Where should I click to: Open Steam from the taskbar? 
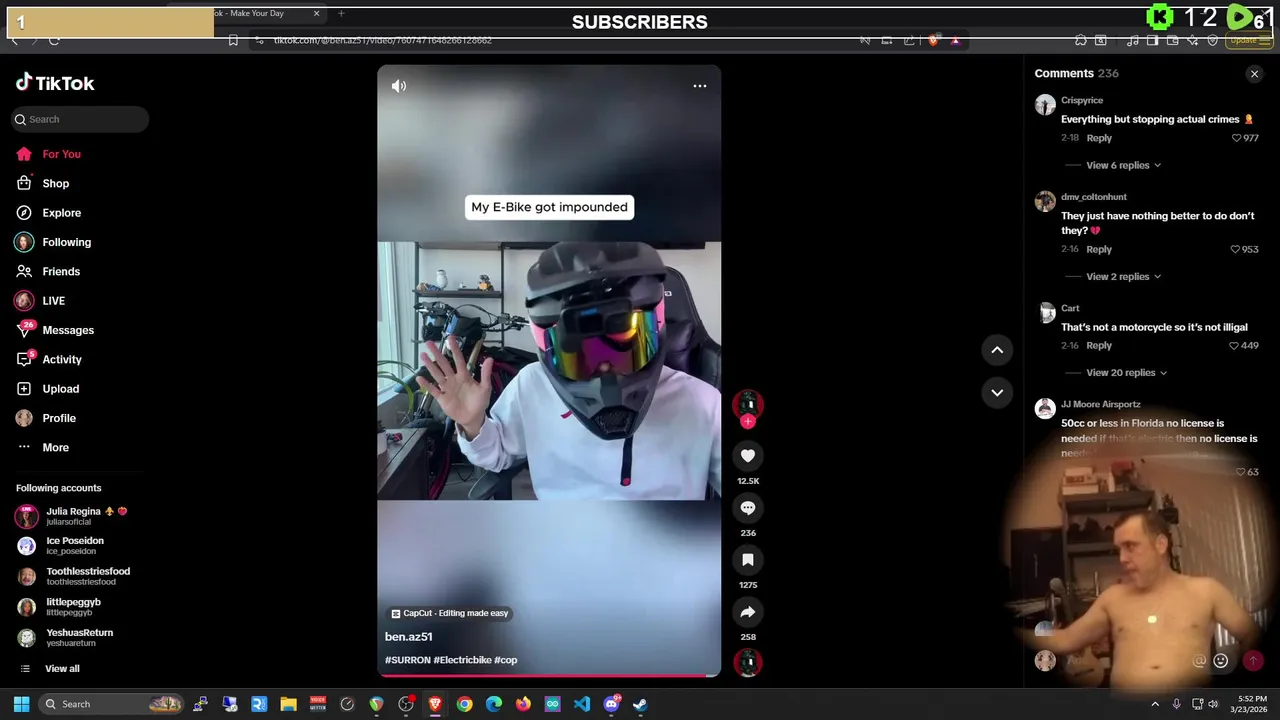pyautogui.click(x=640, y=704)
